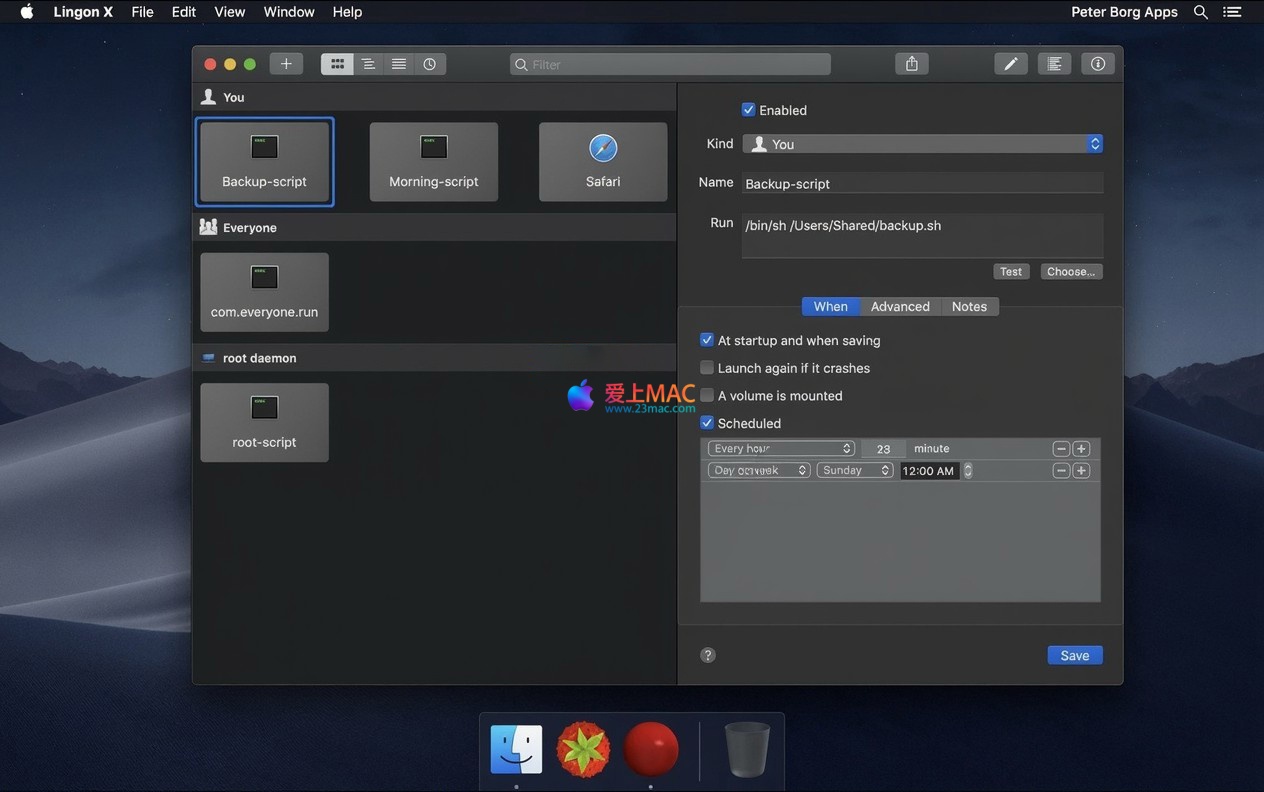The image size is (1264, 792).
Task: Switch to outline list view
Action: click(x=368, y=64)
